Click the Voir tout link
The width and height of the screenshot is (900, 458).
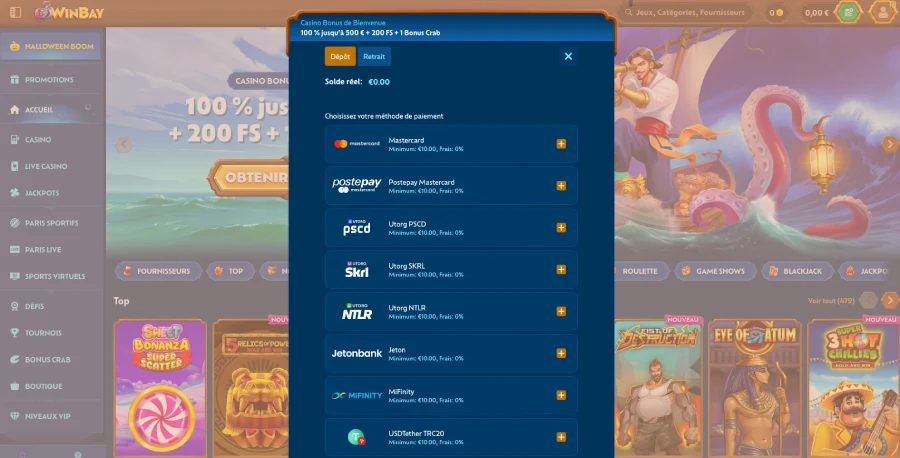[x=831, y=300]
